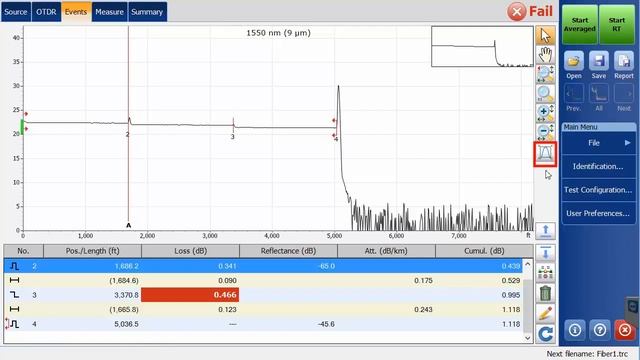This screenshot has width=640, height=360.
Task: Click the No. column header
Action: pyautogui.click(x=23, y=251)
